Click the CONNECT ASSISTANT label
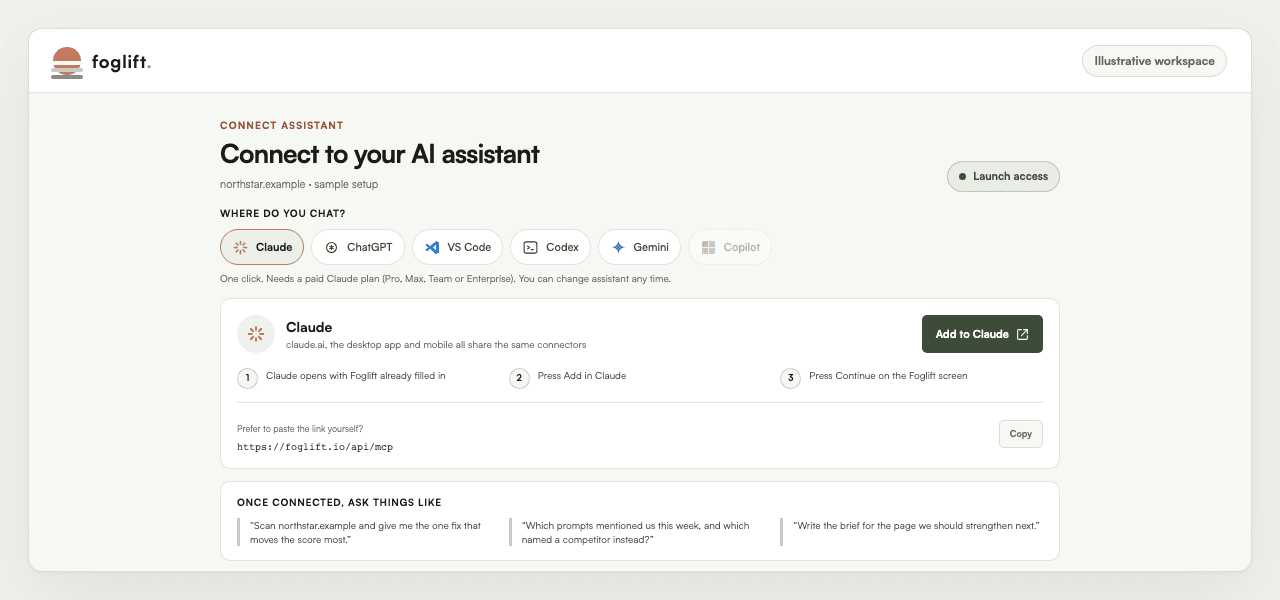This screenshot has height=600, width=1280. 282,126
